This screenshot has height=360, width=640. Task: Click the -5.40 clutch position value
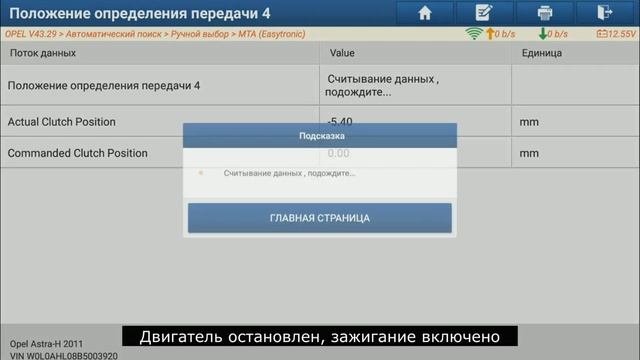click(x=340, y=121)
